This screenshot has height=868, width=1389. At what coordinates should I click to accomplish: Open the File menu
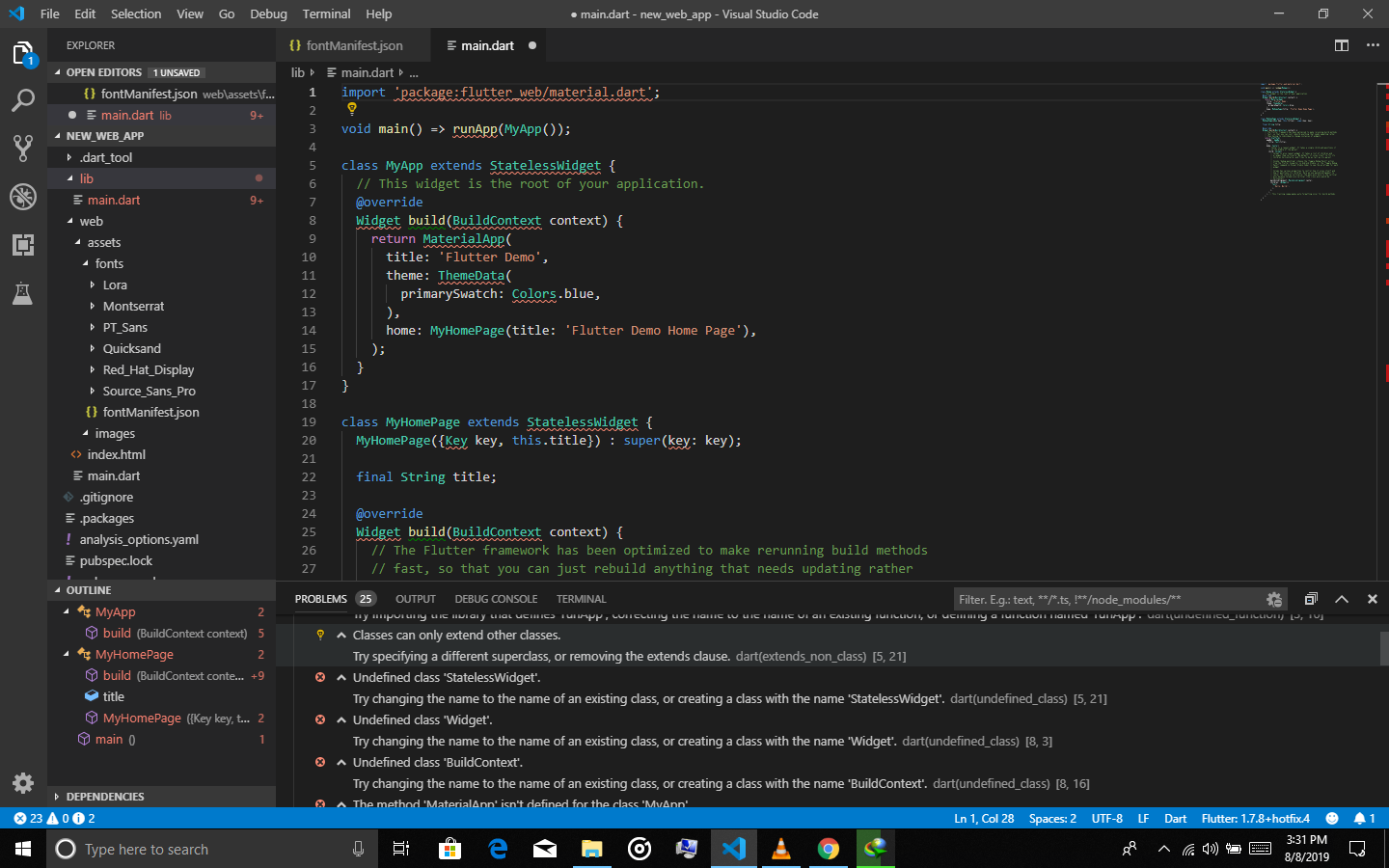pyautogui.click(x=50, y=14)
